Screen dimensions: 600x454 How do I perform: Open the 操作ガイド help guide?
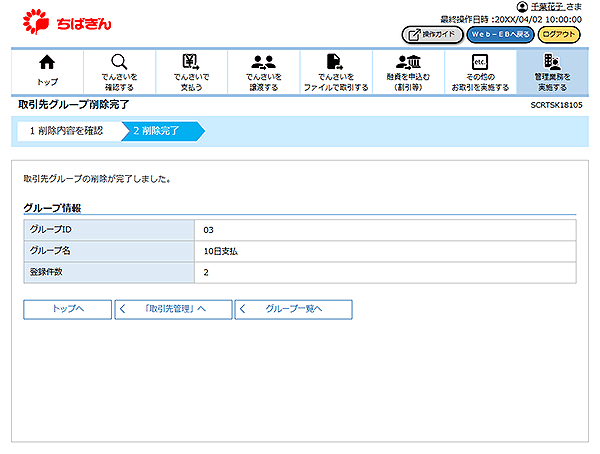click(432, 34)
